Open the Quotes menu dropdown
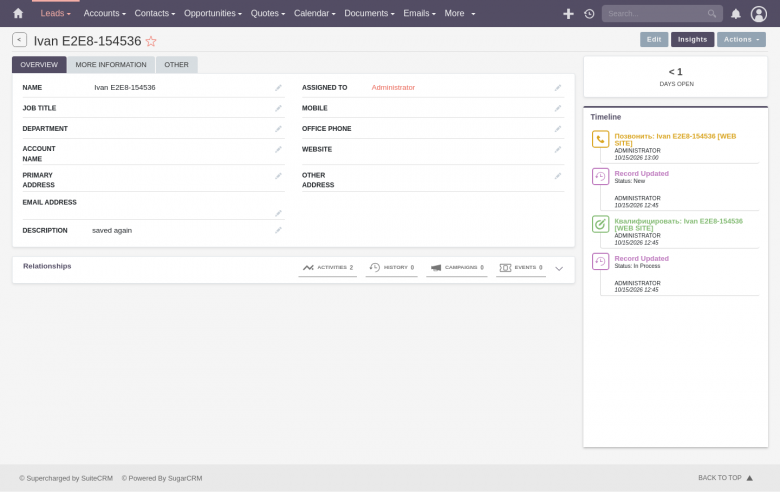Screen dimensions: 780x492 (268, 13)
